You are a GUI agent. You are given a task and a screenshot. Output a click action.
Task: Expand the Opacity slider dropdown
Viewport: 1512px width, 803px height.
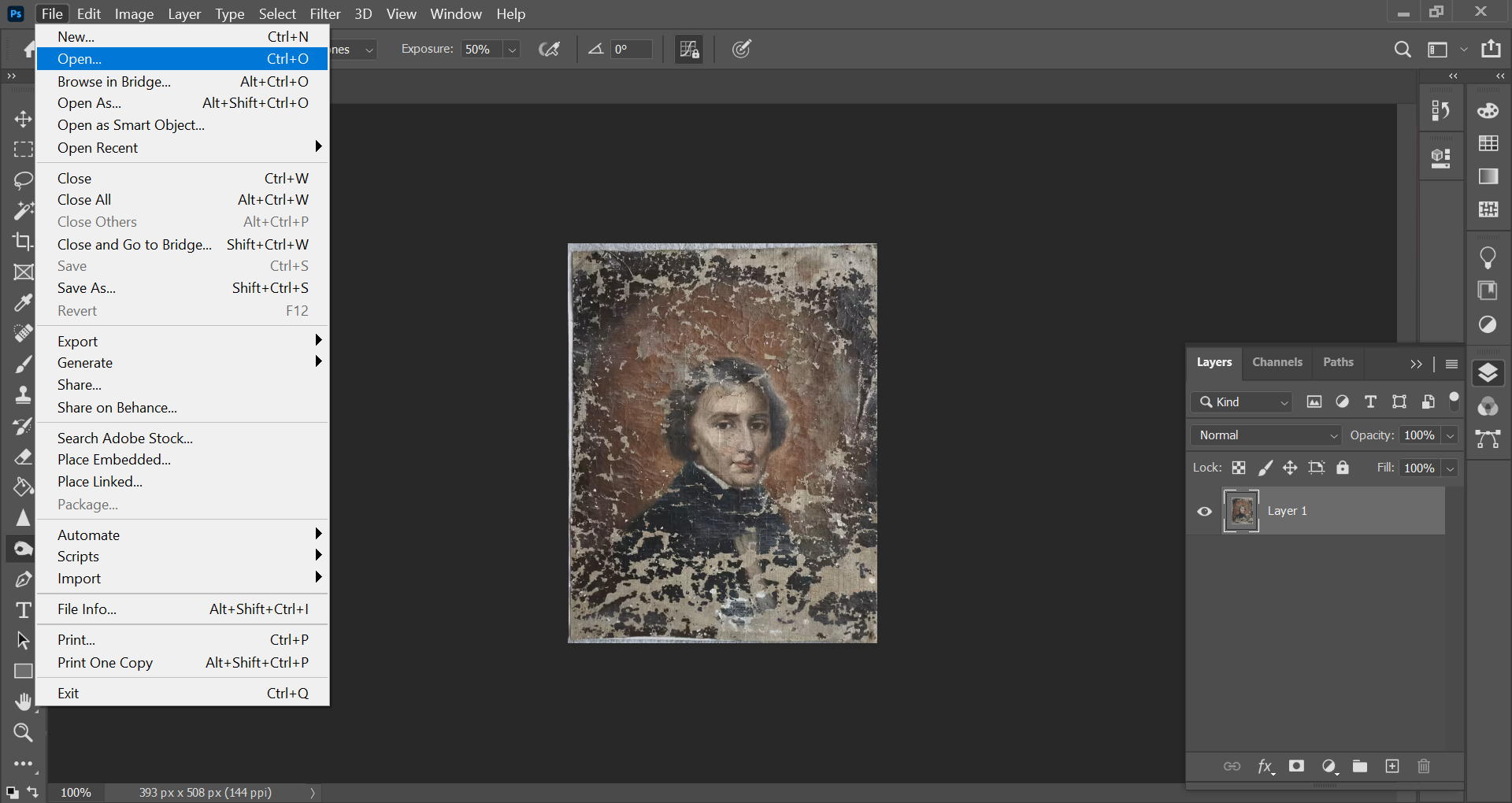1450,435
